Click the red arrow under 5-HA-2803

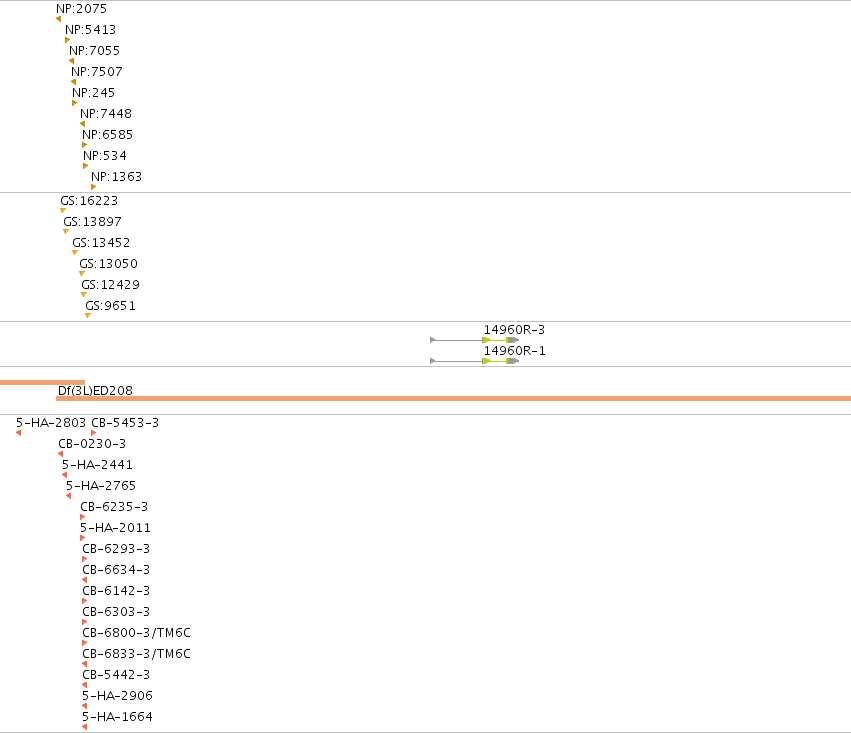18,433
